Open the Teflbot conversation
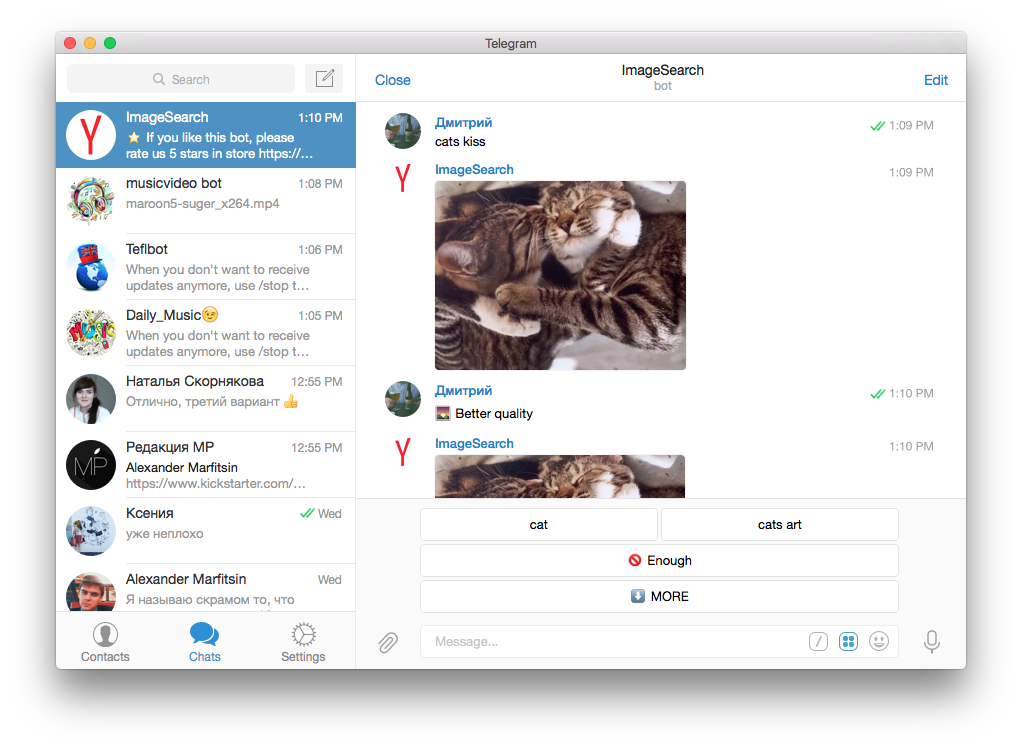 point(206,267)
